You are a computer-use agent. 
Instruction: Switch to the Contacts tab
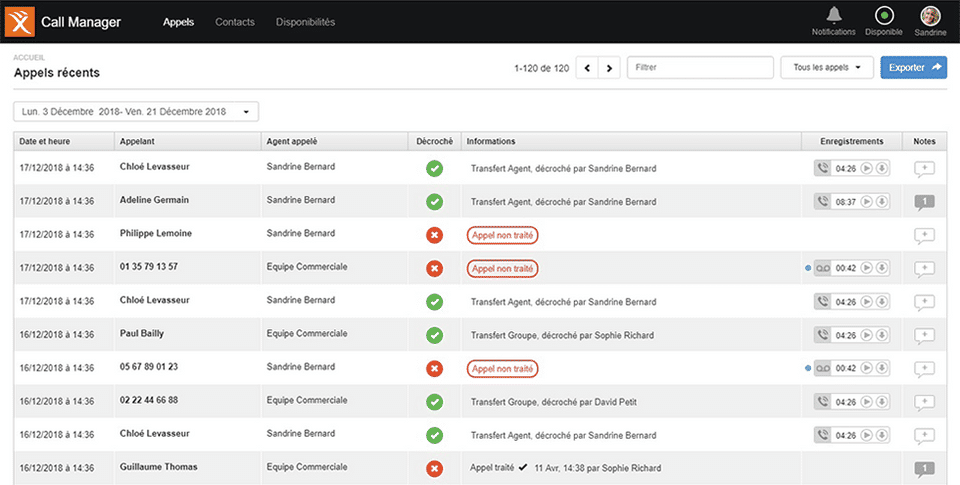(235, 22)
